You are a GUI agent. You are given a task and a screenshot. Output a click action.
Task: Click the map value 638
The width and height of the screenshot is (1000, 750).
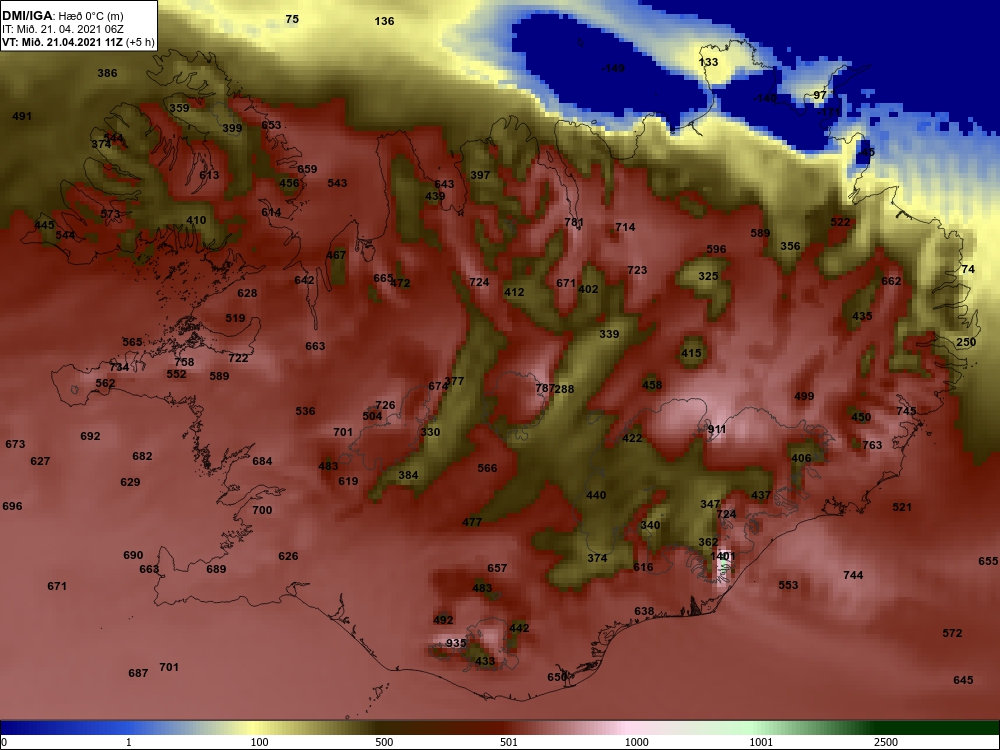pos(644,611)
